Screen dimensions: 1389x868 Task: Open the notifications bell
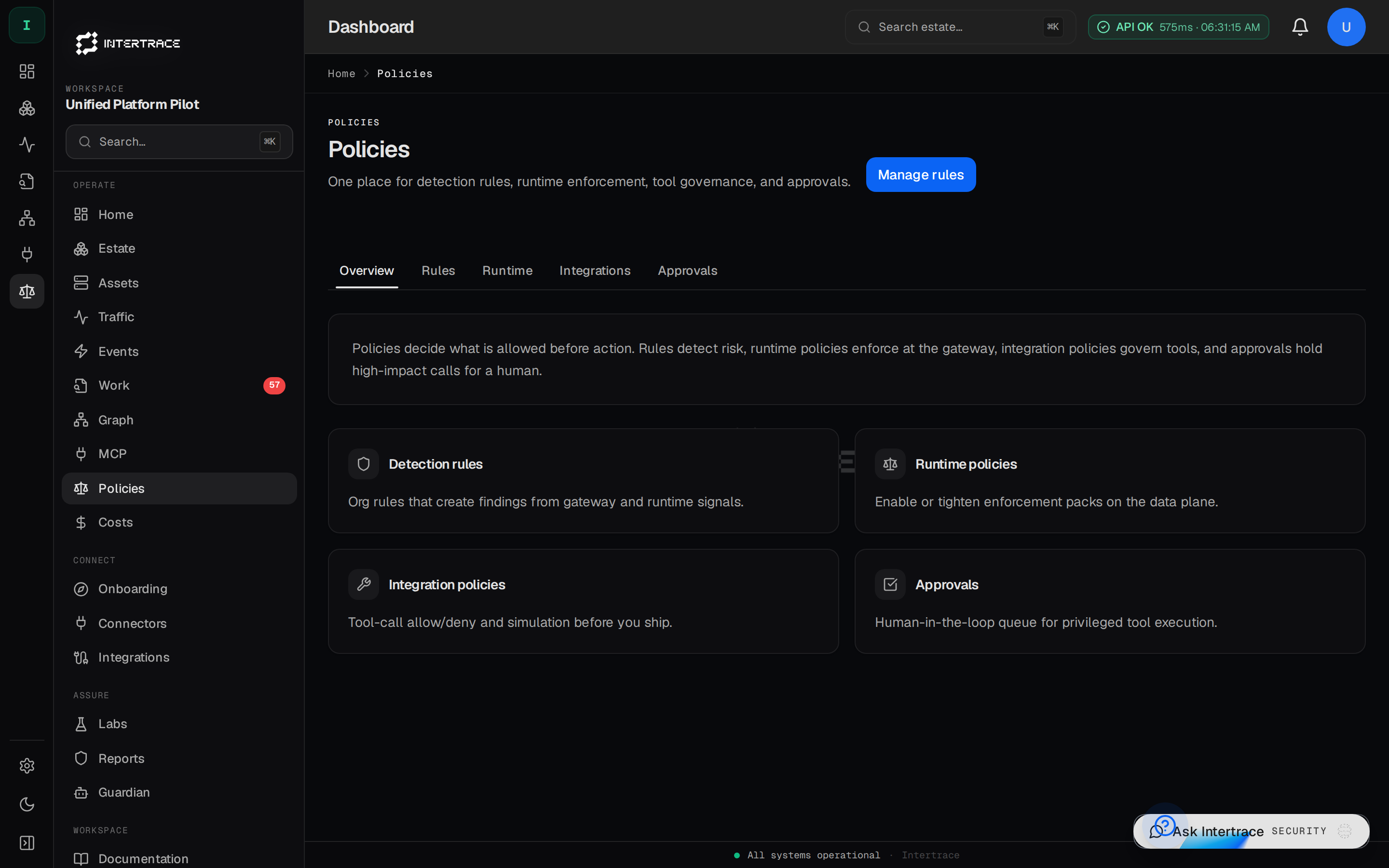[x=1300, y=27]
